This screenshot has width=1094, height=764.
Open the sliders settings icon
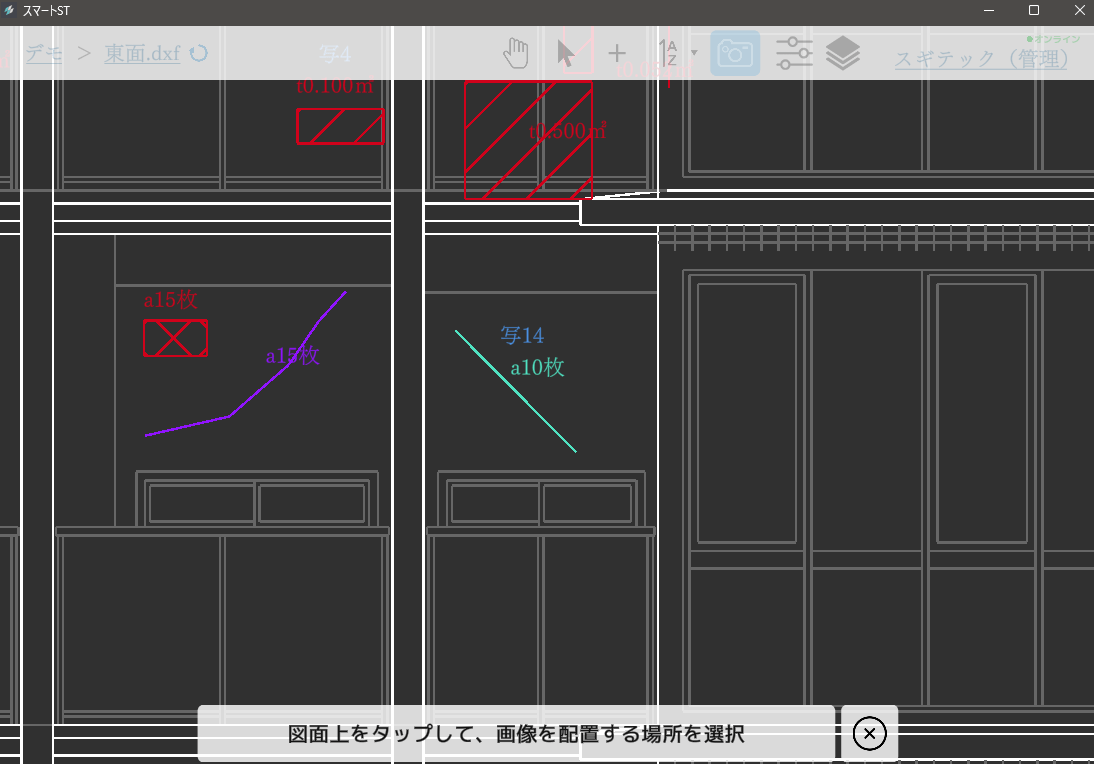click(794, 53)
